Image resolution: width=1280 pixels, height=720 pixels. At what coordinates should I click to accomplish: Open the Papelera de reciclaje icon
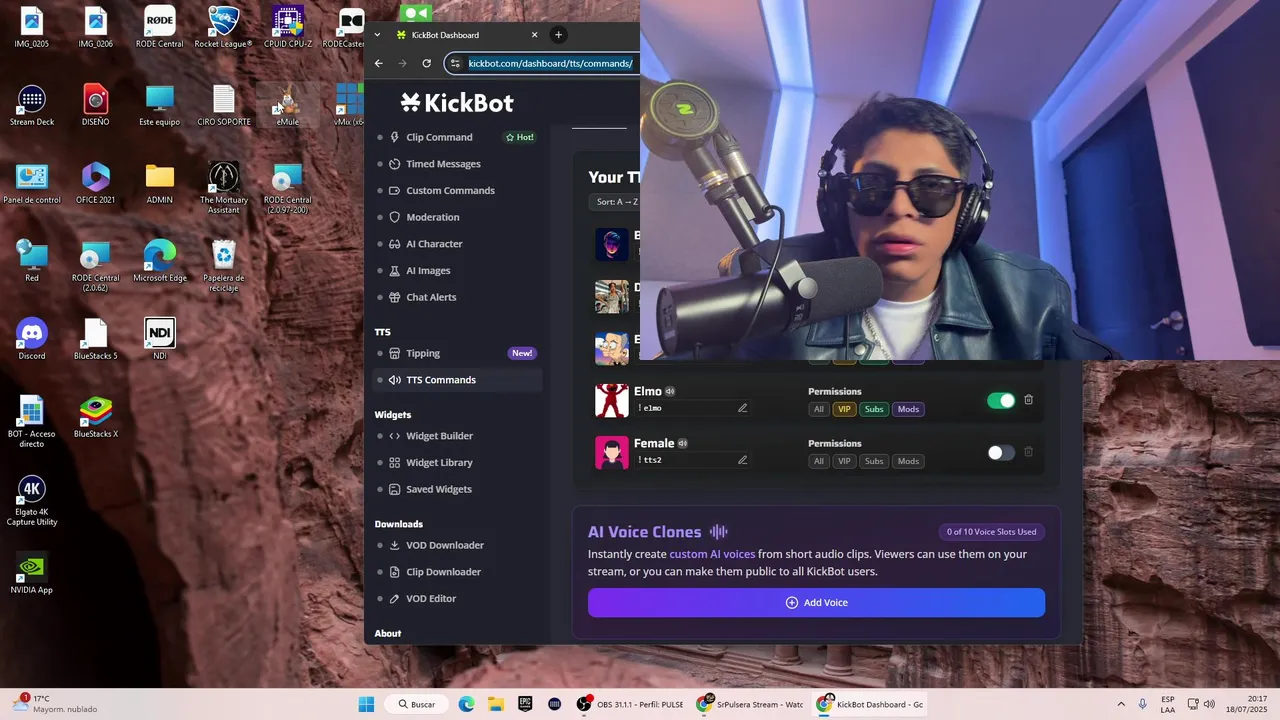coord(224,267)
